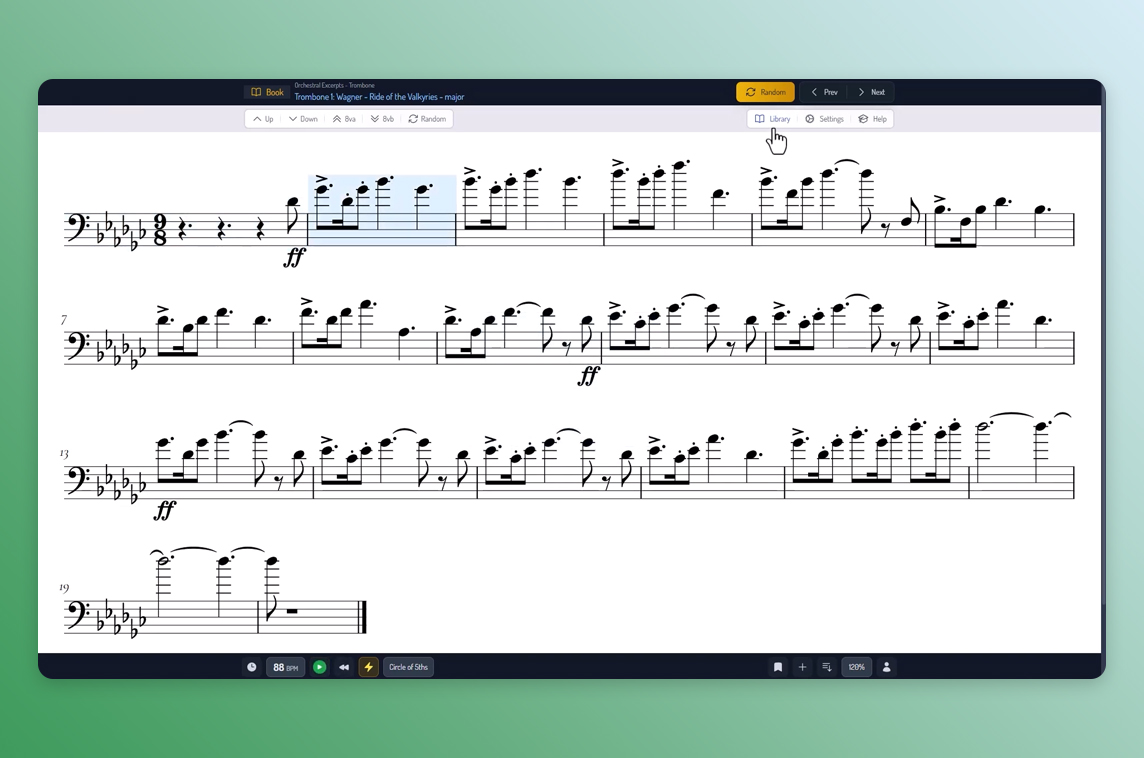Screen dimensions: 1144x758
Task: Toggle the lightning bolt button
Action: [368, 667]
